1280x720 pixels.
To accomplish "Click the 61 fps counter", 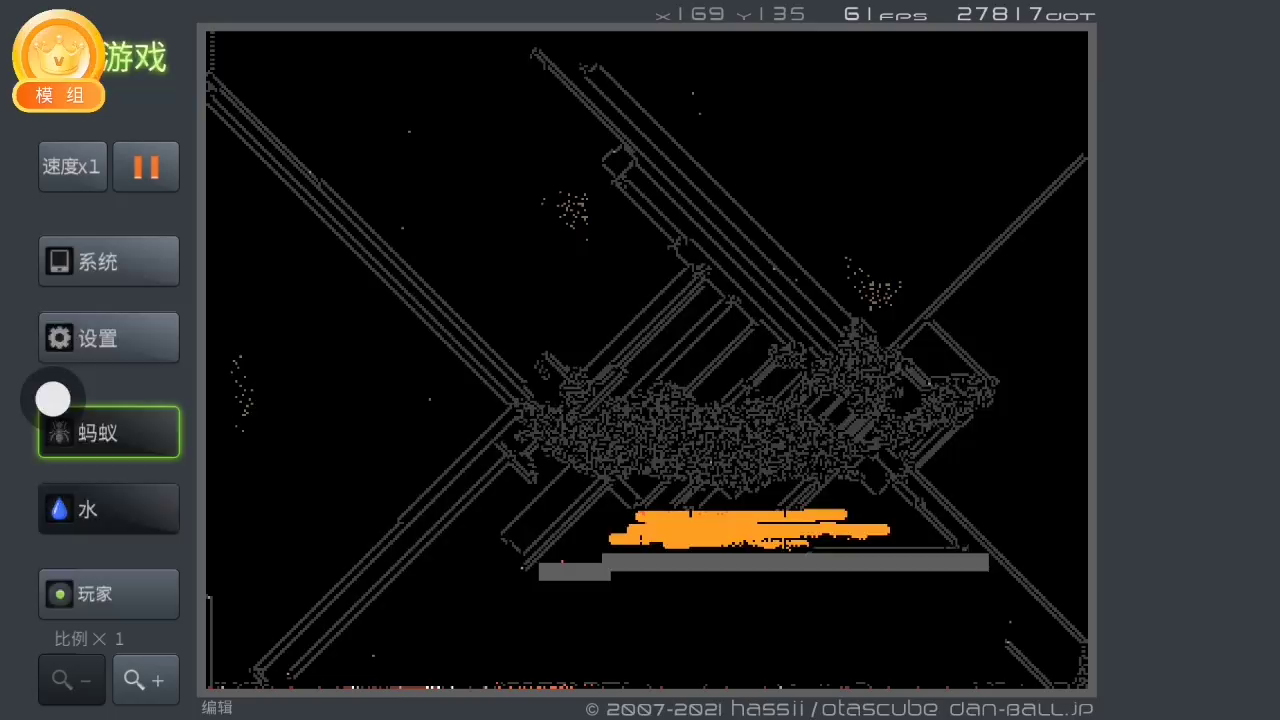I will 885,14.
